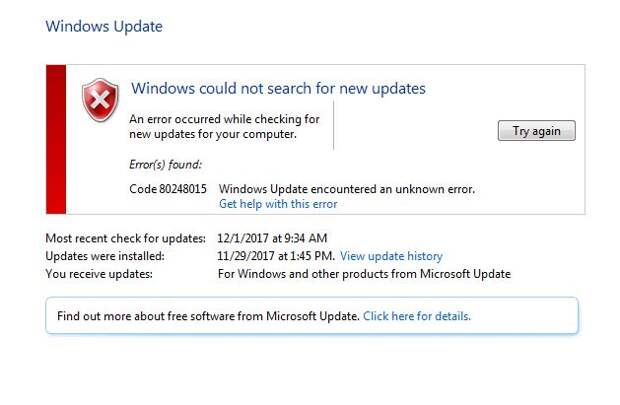The width and height of the screenshot is (620, 405).
Task: Click the error code 80248015 text
Action: tap(168, 189)
